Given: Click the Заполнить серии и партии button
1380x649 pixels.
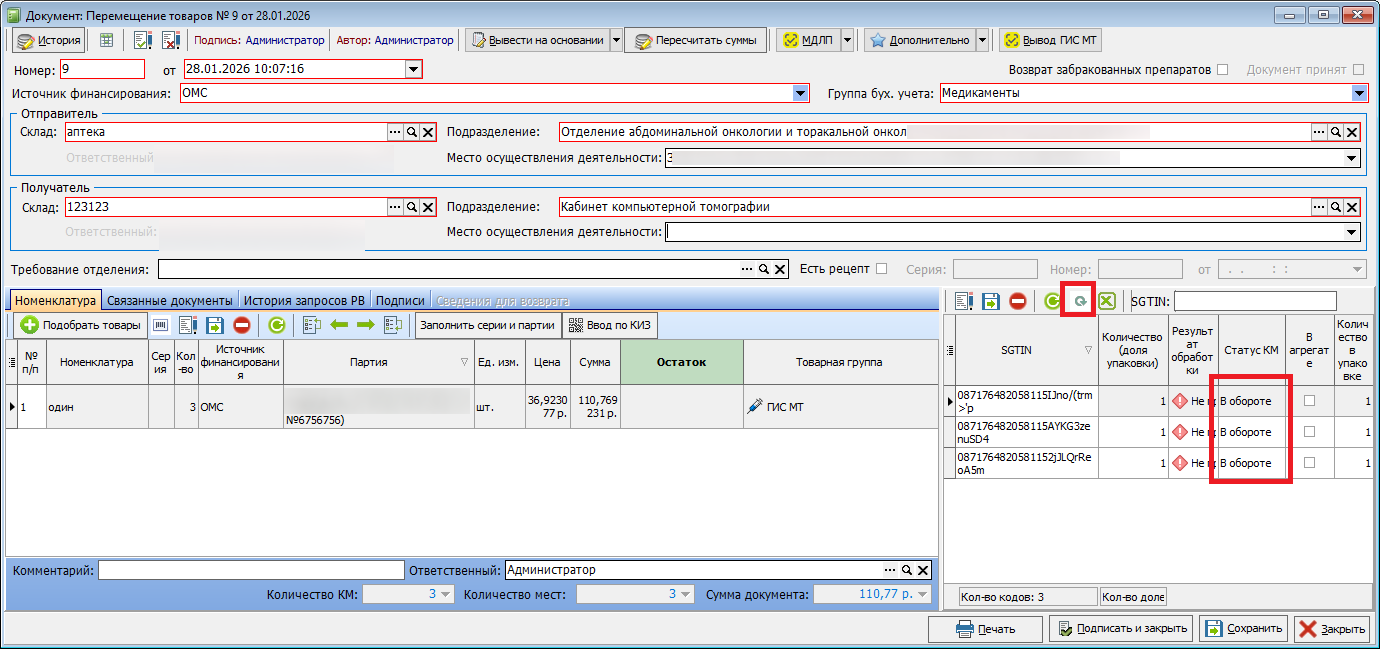Looking at the screenshot, I should [487, 325].
